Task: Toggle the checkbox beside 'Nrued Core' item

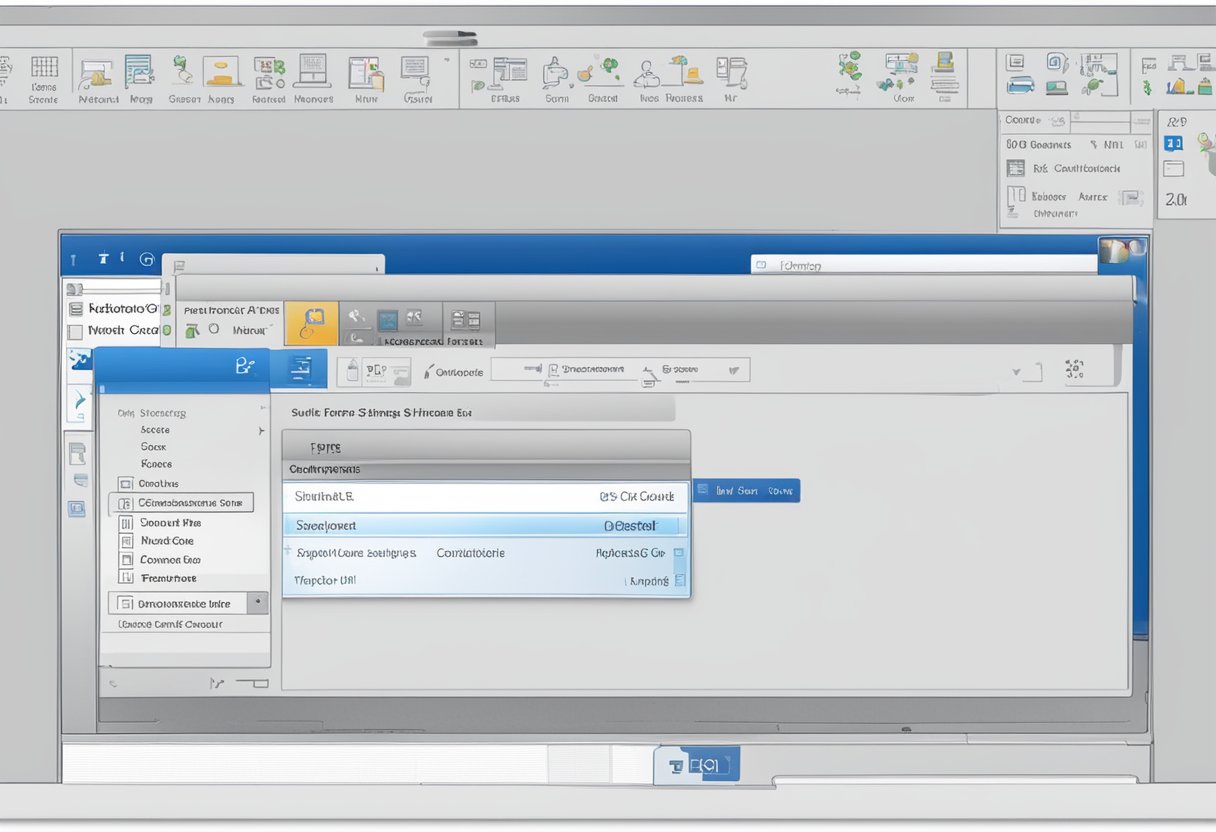Action: click(126, 541)
